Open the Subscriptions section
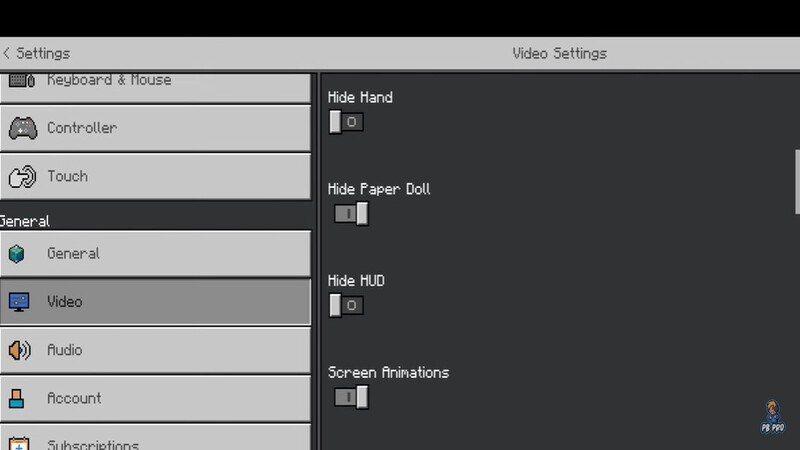The image size is (800, 450). tap(155, 440)
